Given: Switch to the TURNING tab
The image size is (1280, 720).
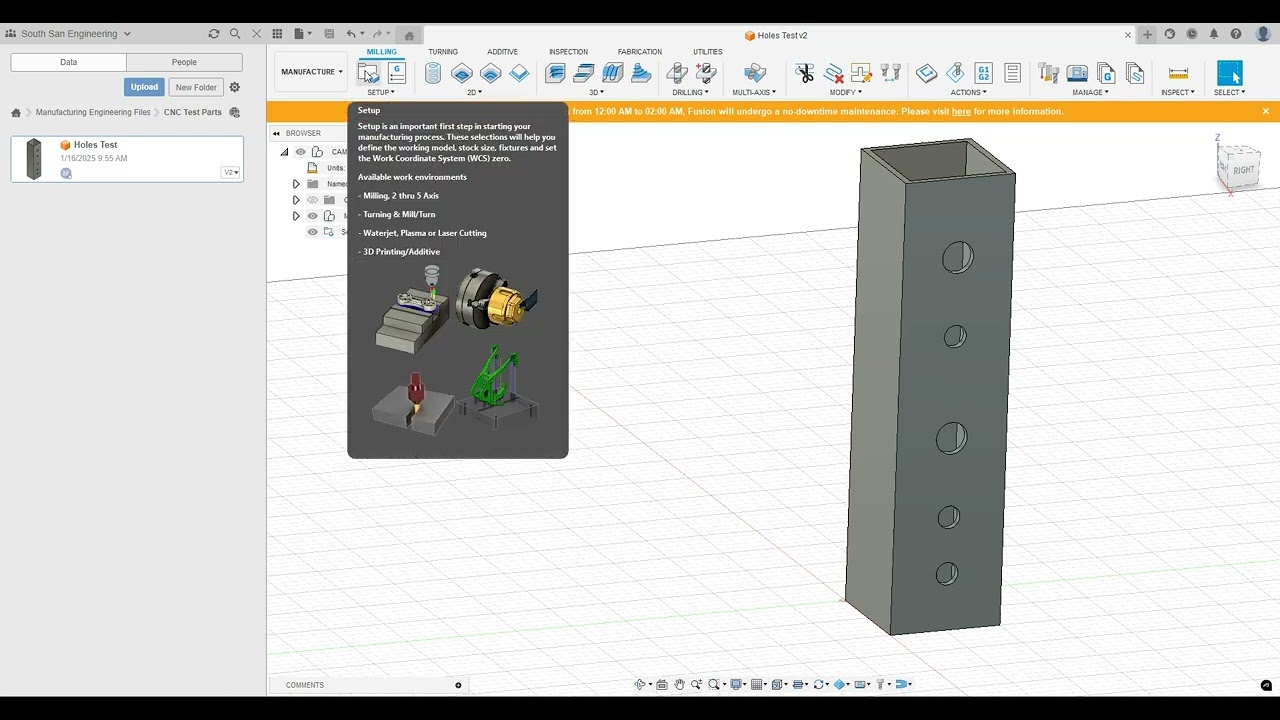Looking at the screenshot, I should pos(443,52).
